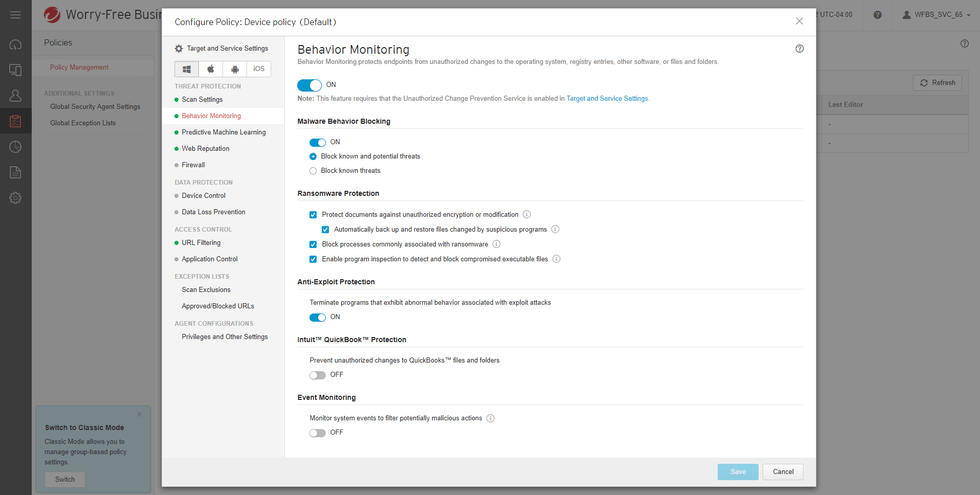Viewport: 980px width, 495px height.
Task: Uncheck Automatically back up and restore files
Action: [x=325, y=229]
